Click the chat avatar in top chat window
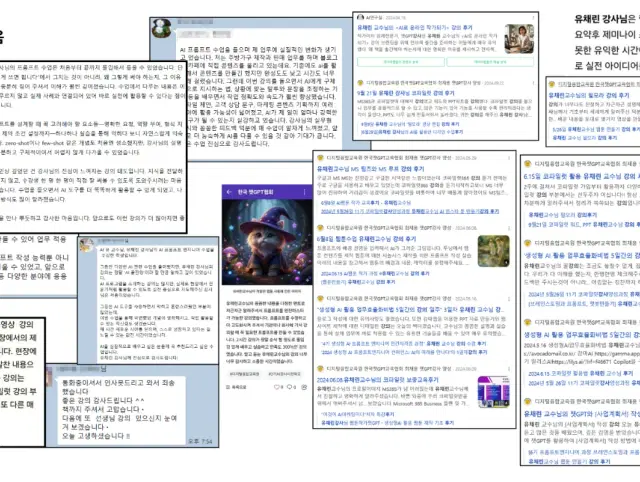This screenshot has height=482, width=640. 161,28
